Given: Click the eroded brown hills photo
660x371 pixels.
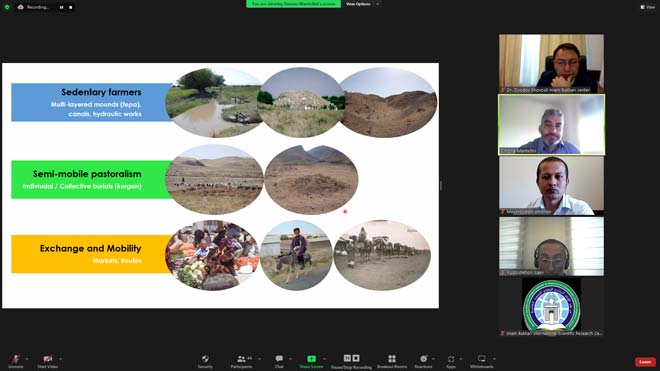Looking at the screenshot, I should tap(388, 102).
